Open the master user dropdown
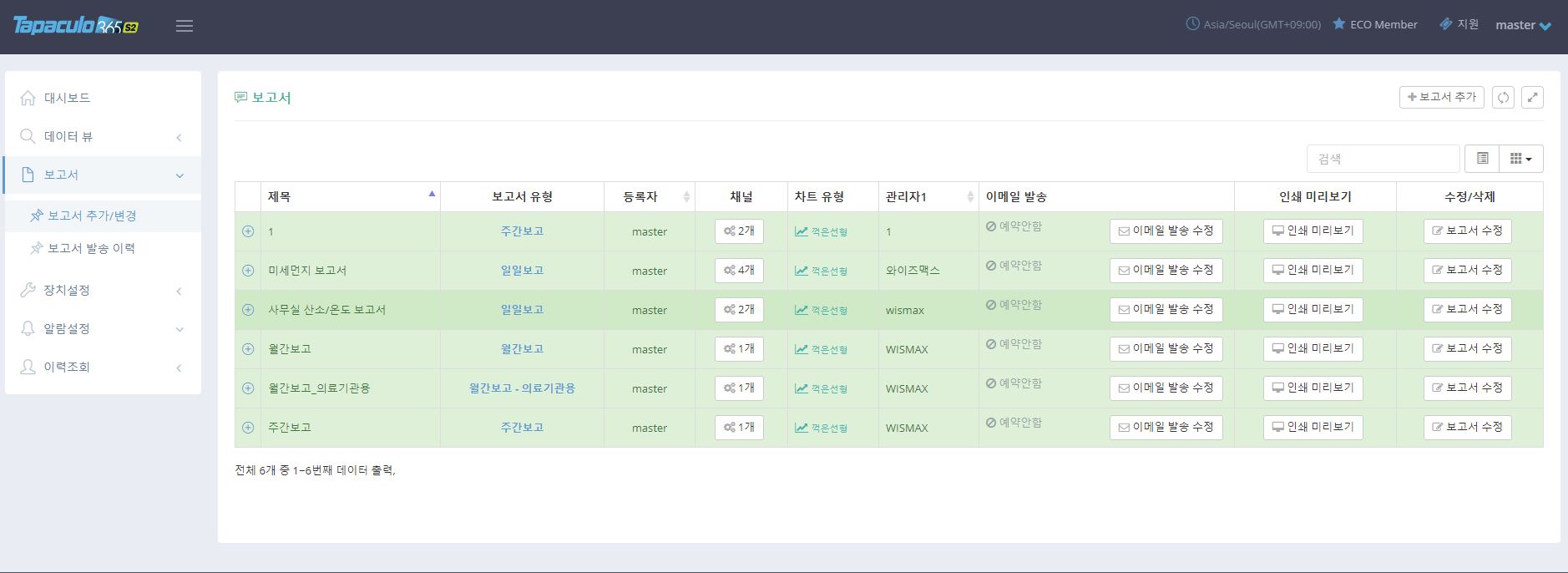The height and width of the screenshot is (573, 1568). 1523,25
